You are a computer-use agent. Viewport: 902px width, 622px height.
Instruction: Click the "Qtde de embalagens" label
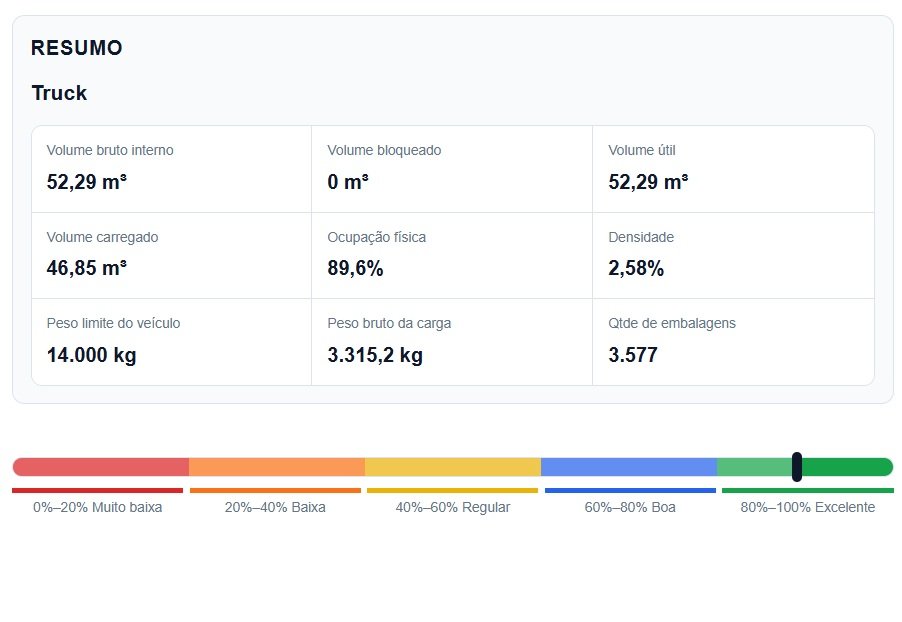[x=672, y=323]
